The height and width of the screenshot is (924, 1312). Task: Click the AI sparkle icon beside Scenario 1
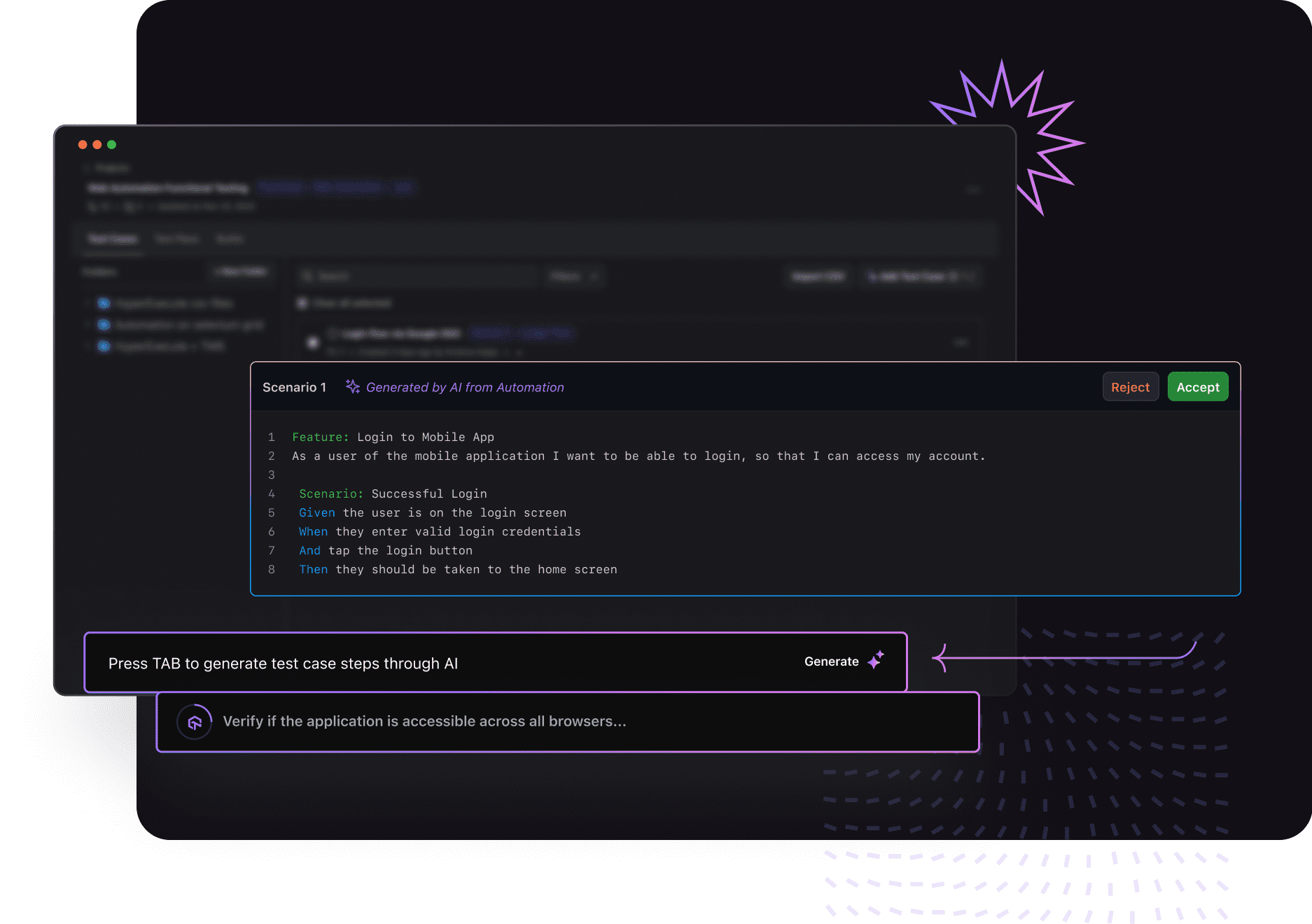[353, 387]
